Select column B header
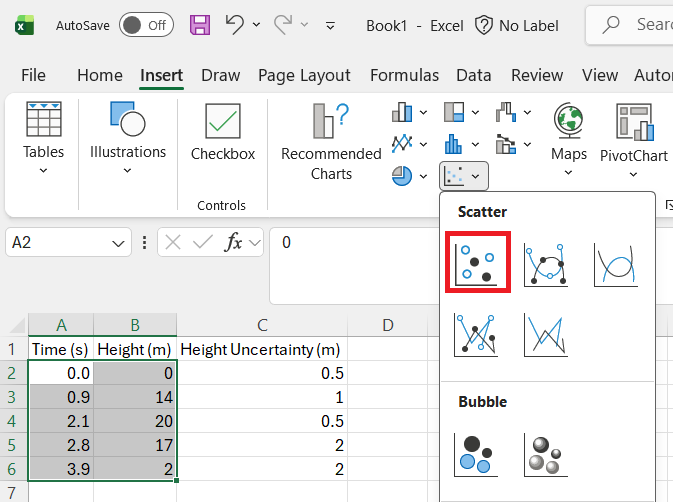673x502 pixels. (x=135, y=325)
